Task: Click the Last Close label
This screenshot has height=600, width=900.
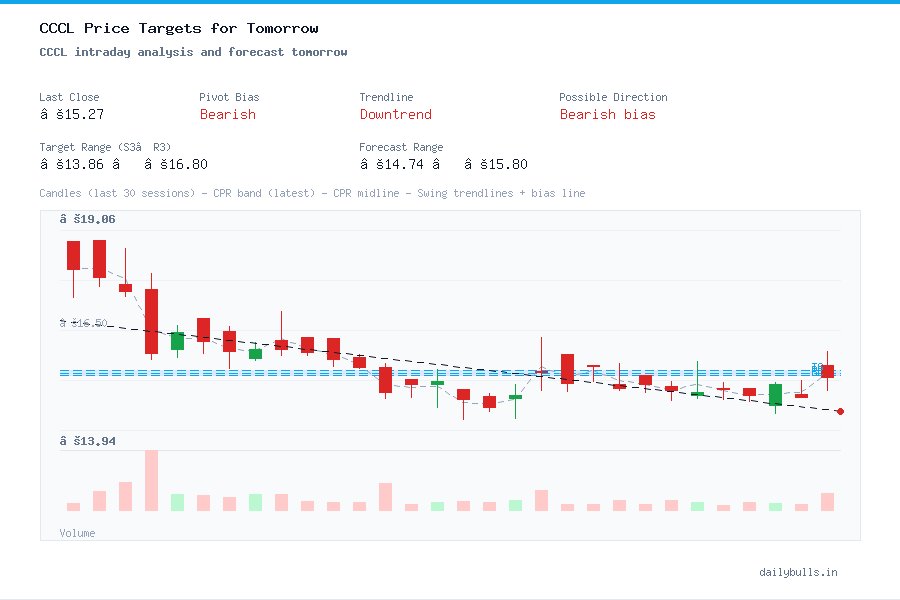Action: coord(69,97)
